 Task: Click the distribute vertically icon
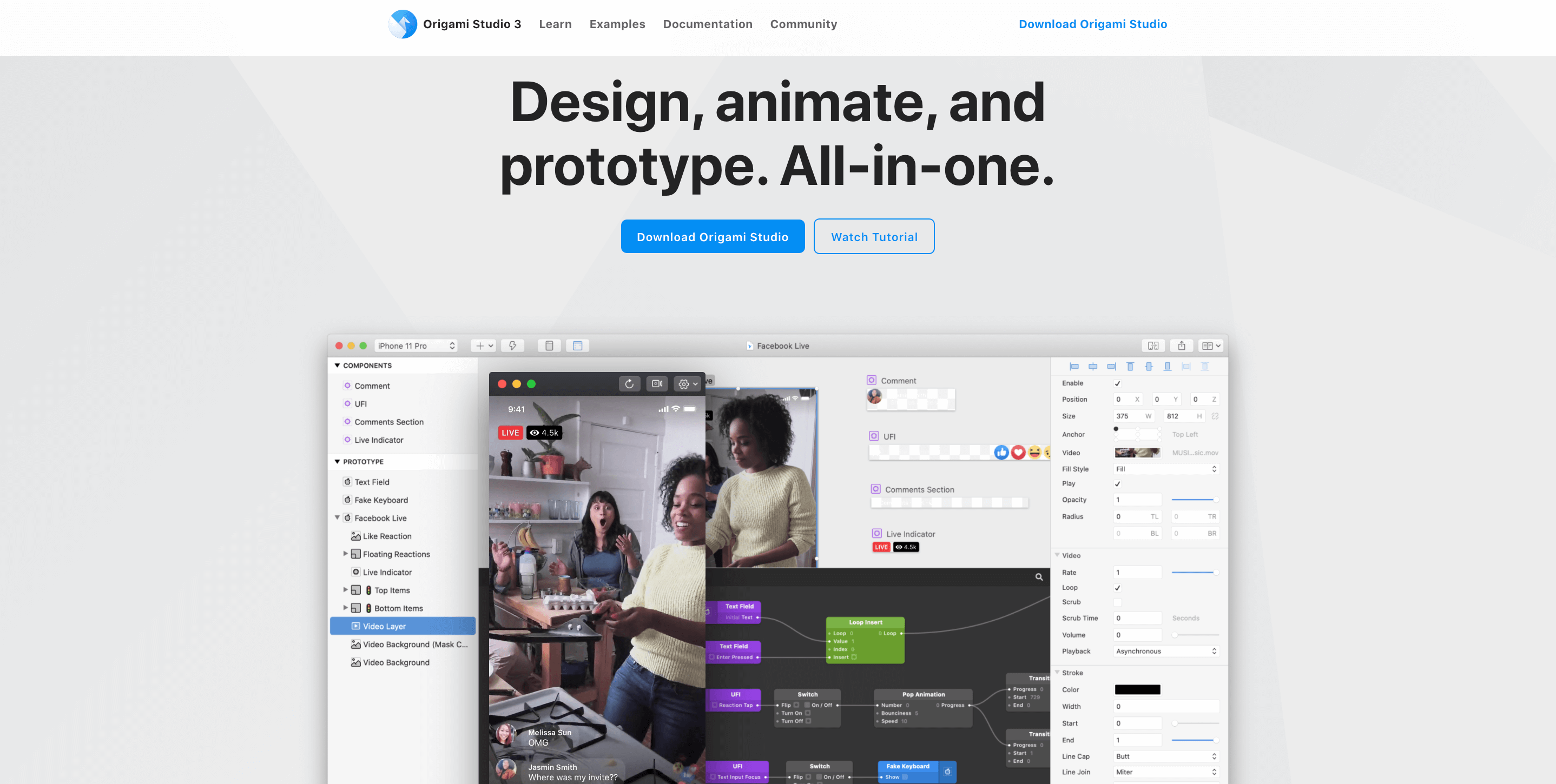pos(1205,367)
